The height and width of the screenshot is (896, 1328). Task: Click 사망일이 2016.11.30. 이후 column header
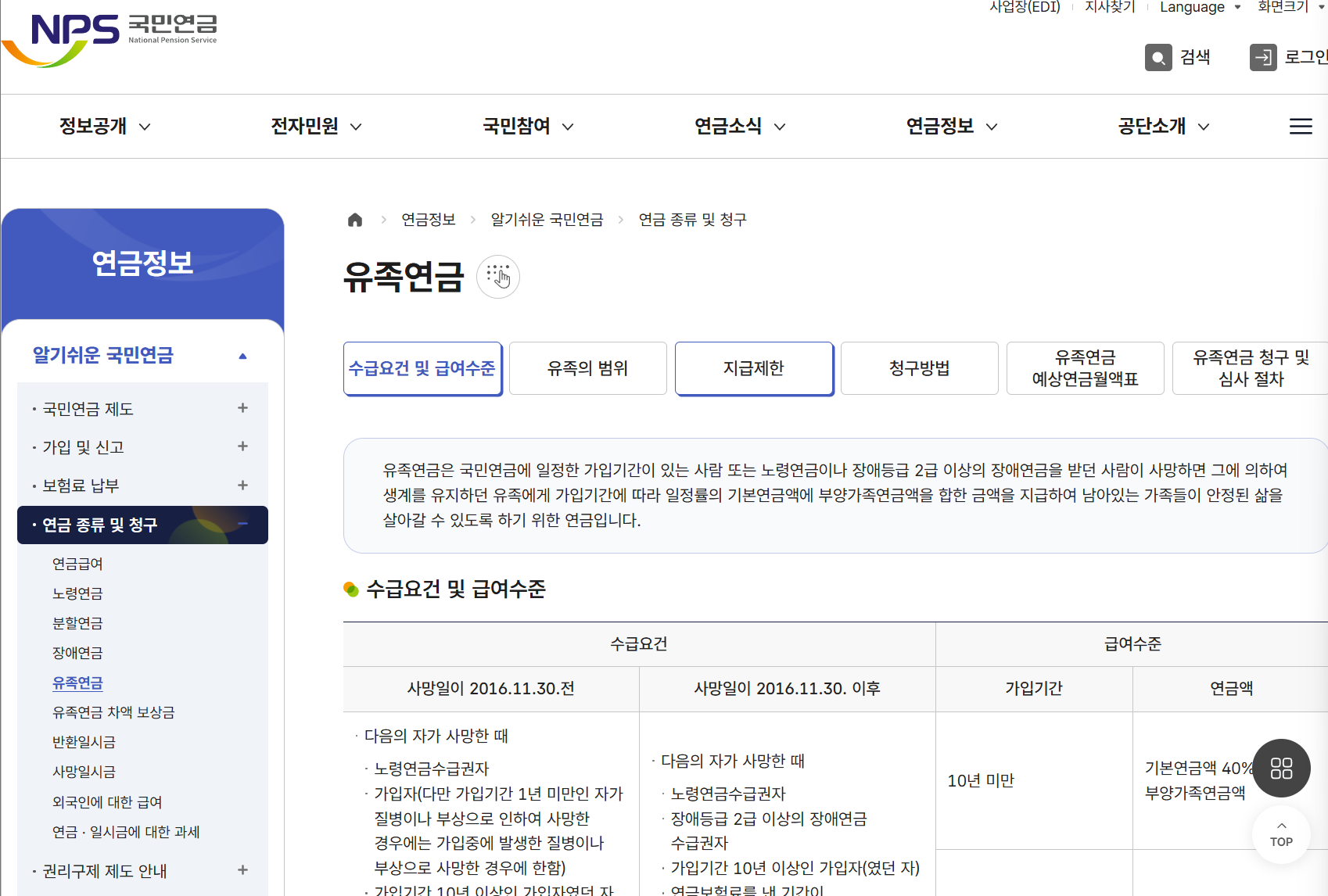click(x=788, y=689)
